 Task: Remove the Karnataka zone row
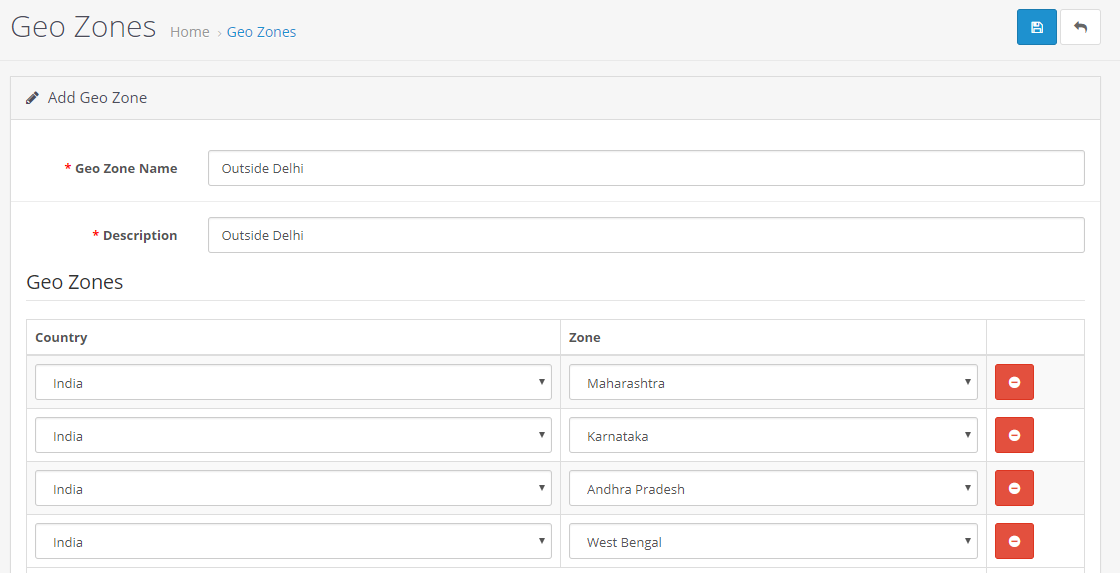click(x=1014, y=435)
